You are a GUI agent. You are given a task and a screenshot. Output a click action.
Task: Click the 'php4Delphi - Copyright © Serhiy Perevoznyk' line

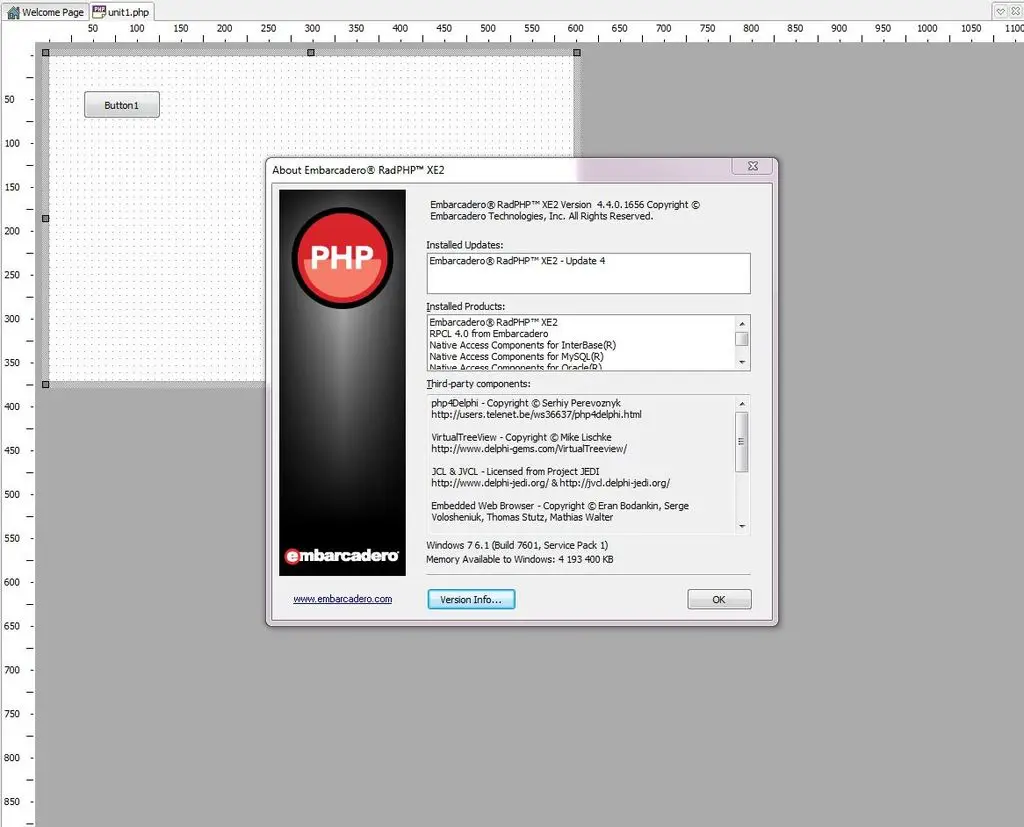[526, 403]
